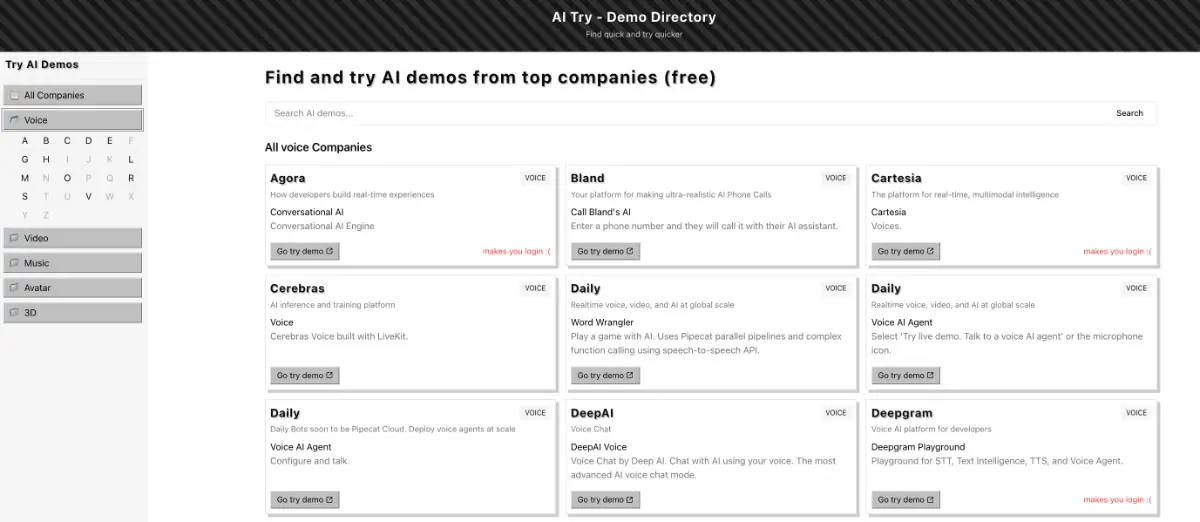Click the Deepgram card title
The width and height of the screenshot is (1200, 522).
tap(902, 412)
